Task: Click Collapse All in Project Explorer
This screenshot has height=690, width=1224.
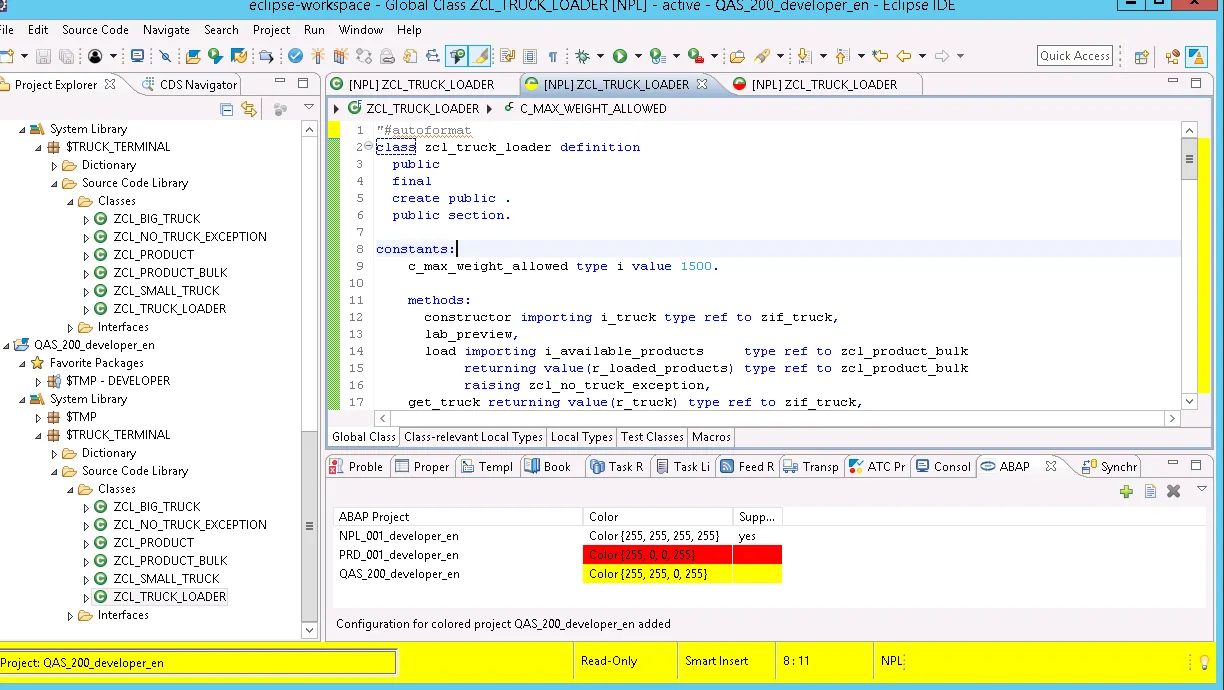Action: pyautogui.click(x=227, y=108)
